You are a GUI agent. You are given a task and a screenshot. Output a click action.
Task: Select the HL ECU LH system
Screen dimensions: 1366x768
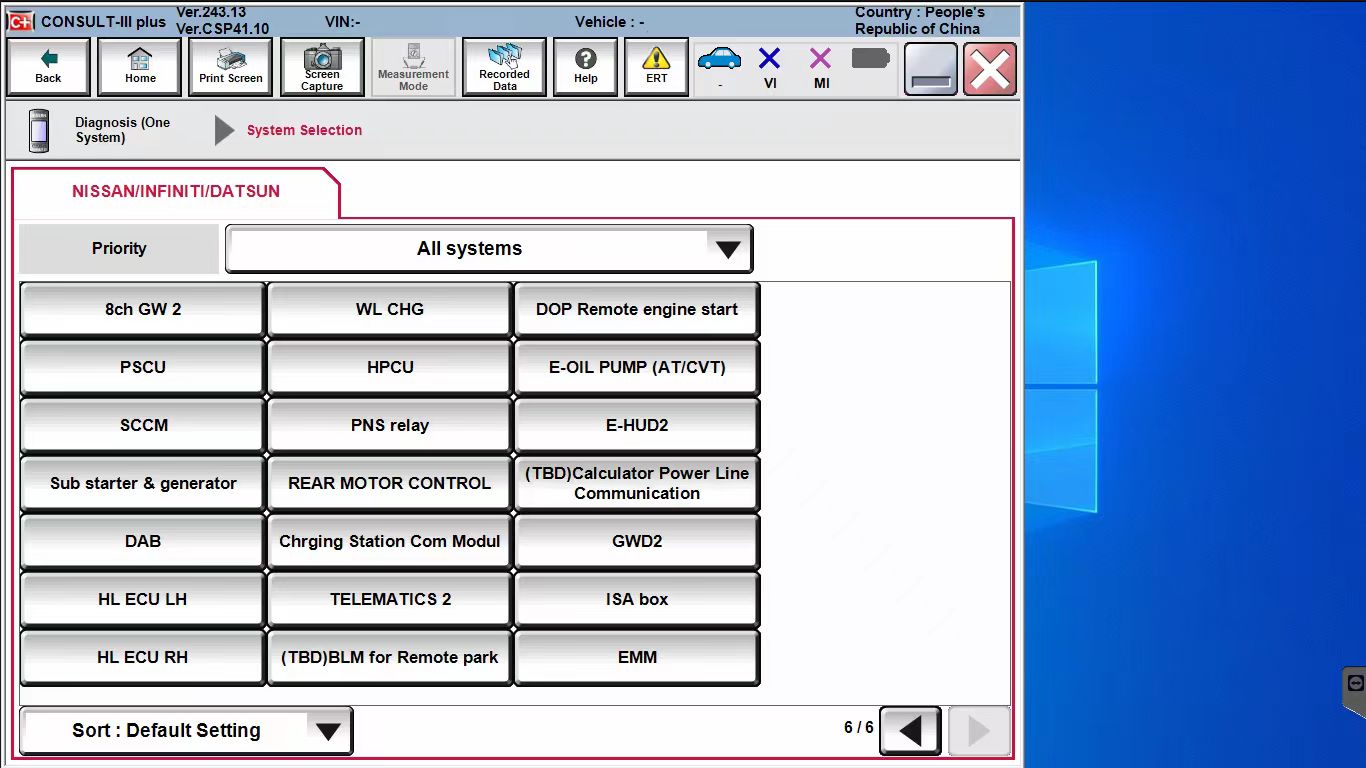click(x=143, y=599)
